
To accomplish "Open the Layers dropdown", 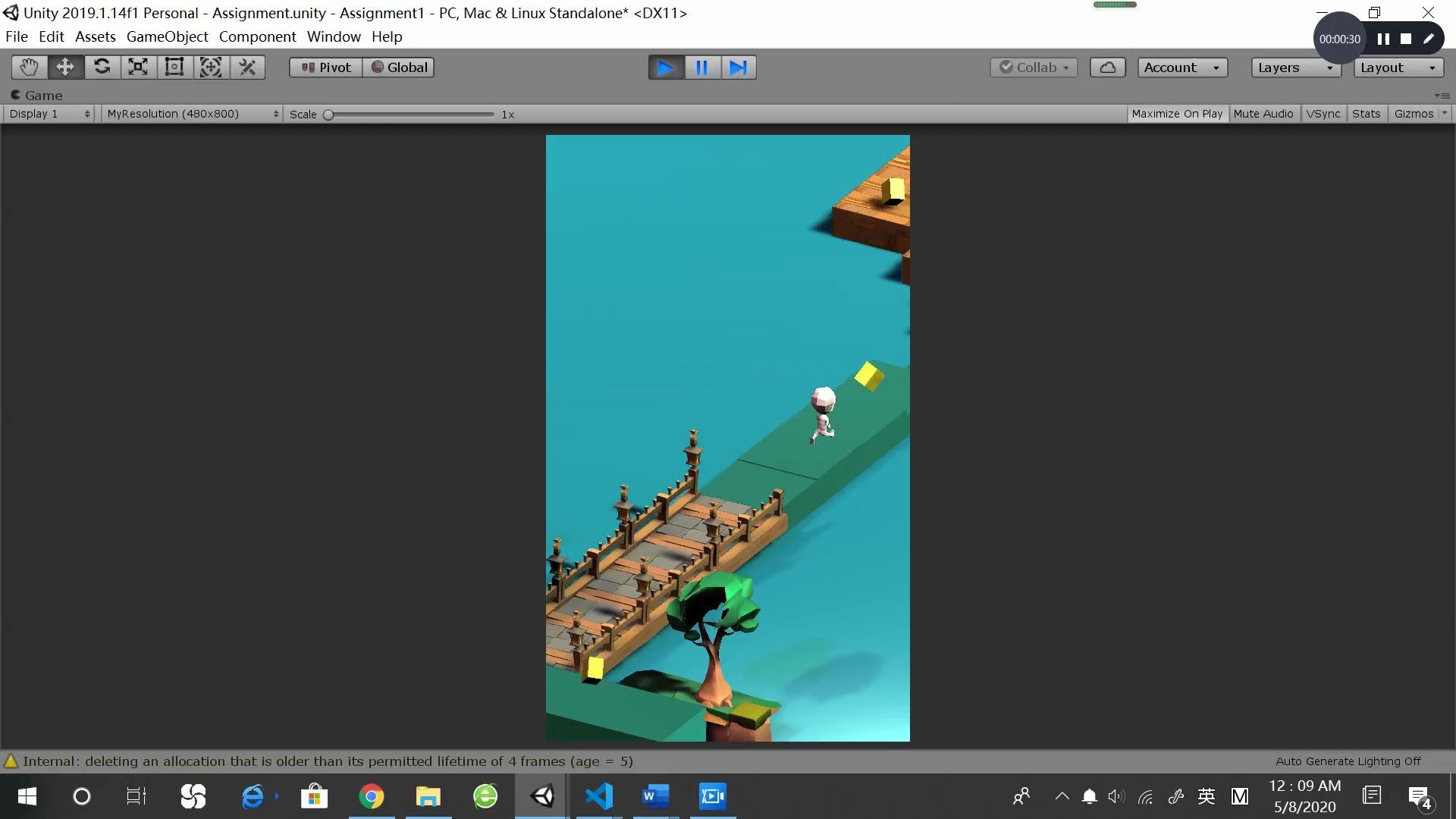I will [1294, 67].
